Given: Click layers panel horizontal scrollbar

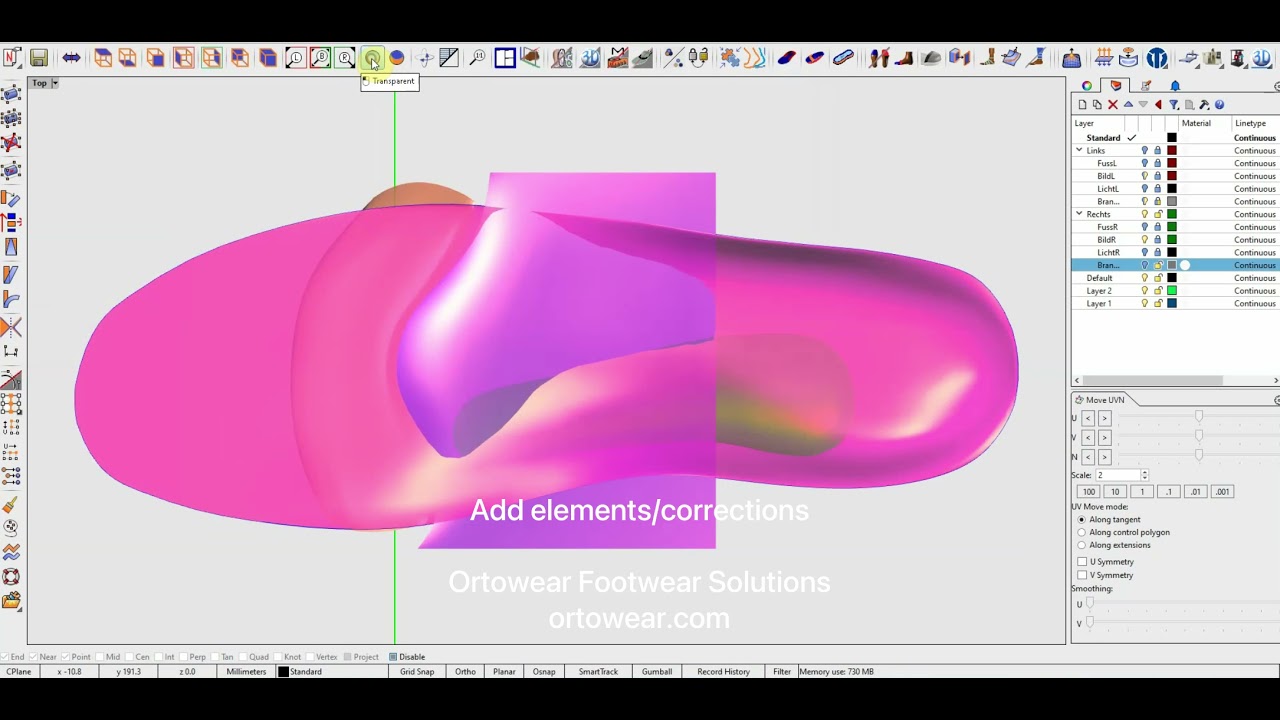Looking at the screenshot, I should [x=1152, y=380].
